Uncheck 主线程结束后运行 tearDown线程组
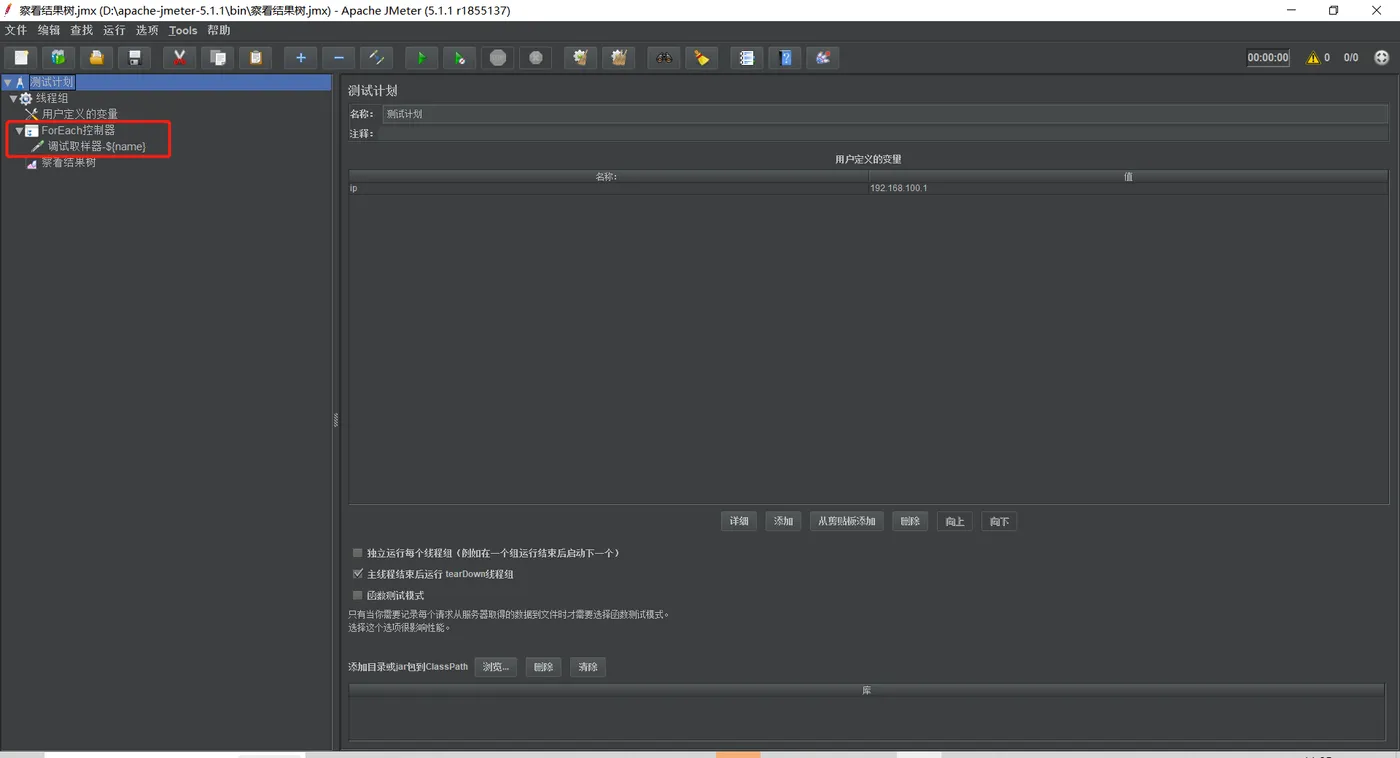 point(358,574)
